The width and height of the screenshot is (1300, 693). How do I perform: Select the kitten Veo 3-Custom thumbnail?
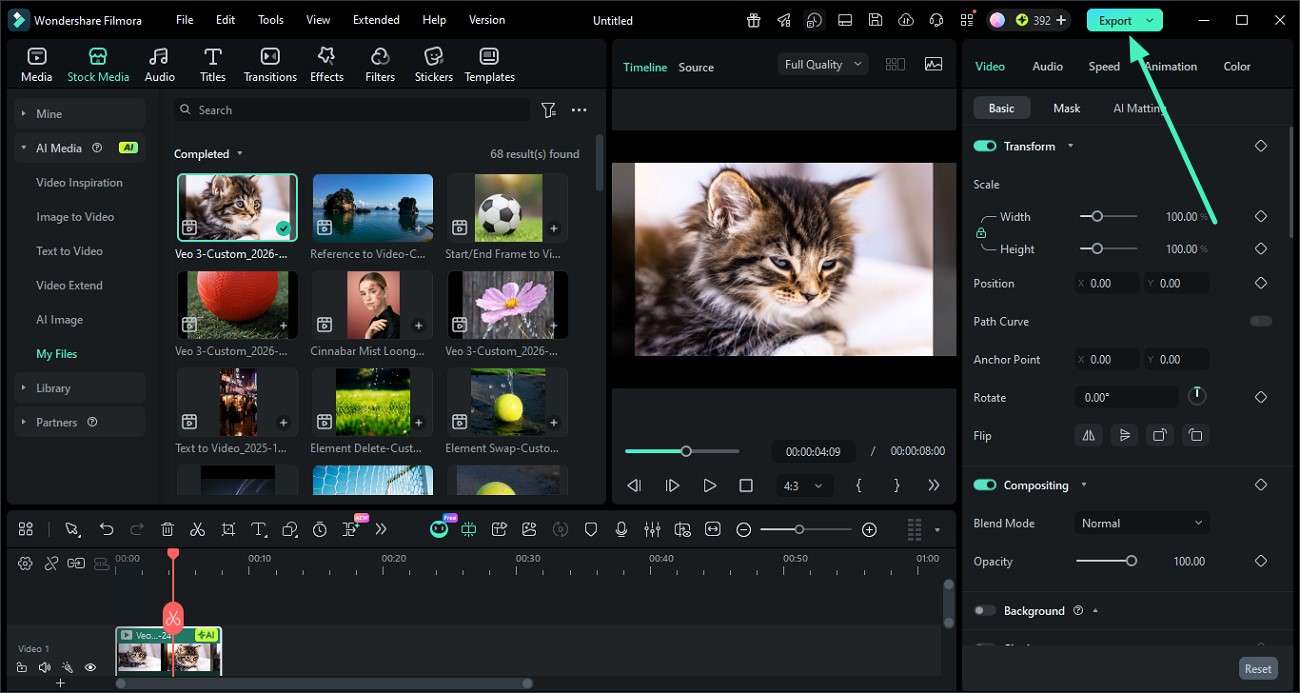point(236,207)
